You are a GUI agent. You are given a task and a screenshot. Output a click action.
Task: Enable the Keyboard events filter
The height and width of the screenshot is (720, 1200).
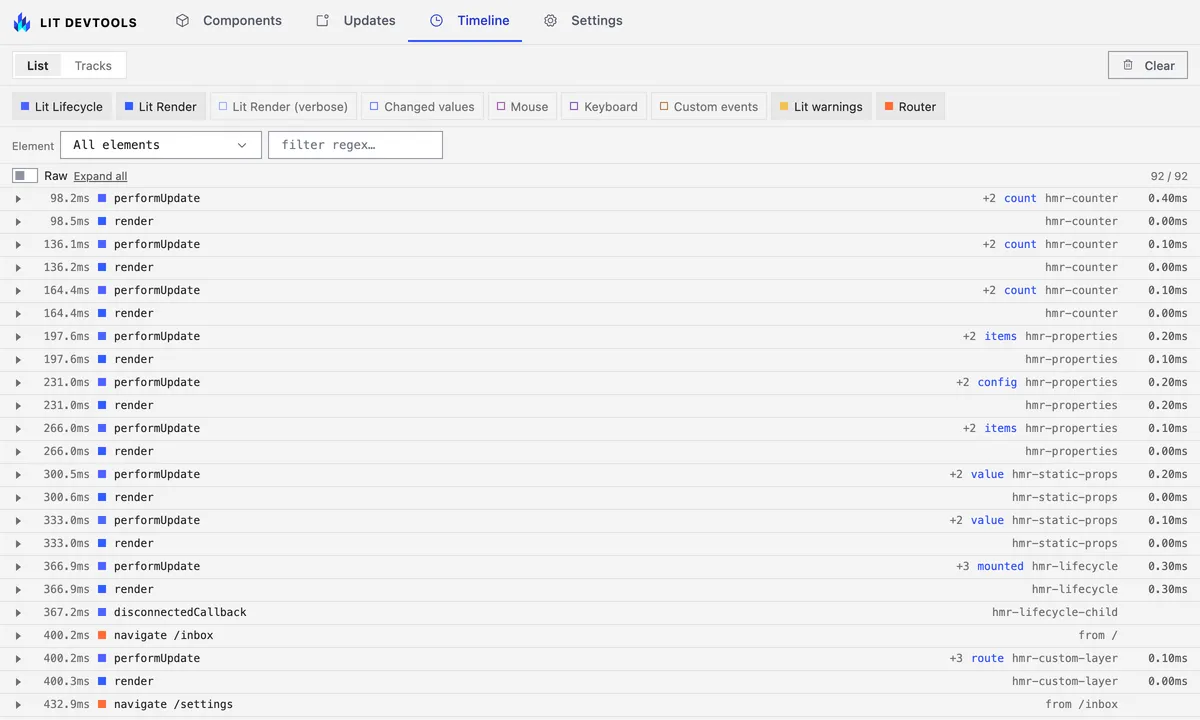coord(604,106)
